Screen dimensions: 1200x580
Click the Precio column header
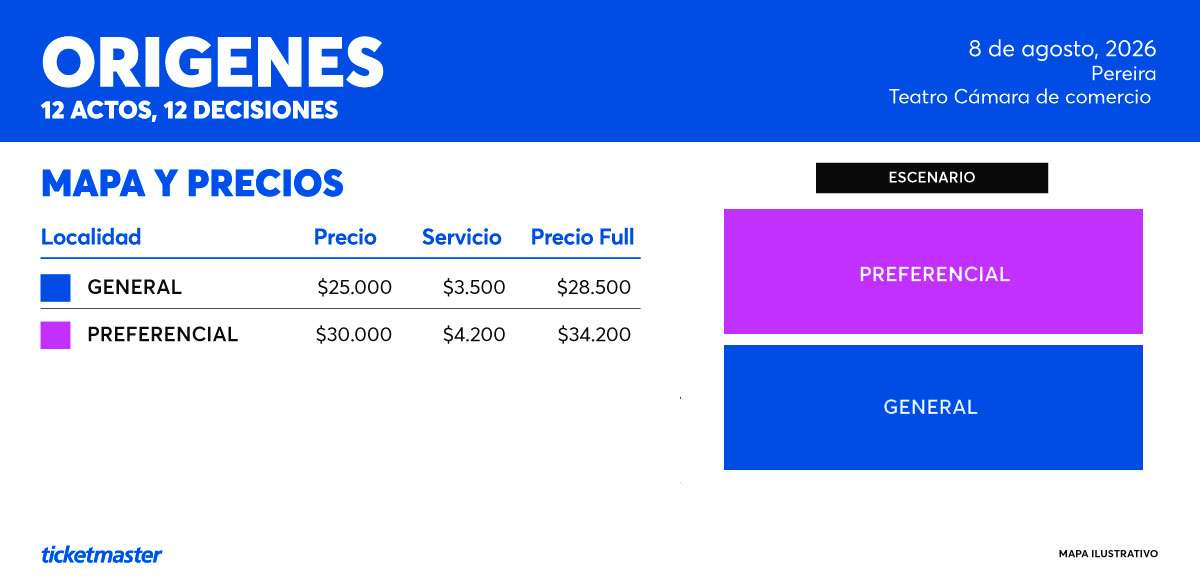(345, 237)
